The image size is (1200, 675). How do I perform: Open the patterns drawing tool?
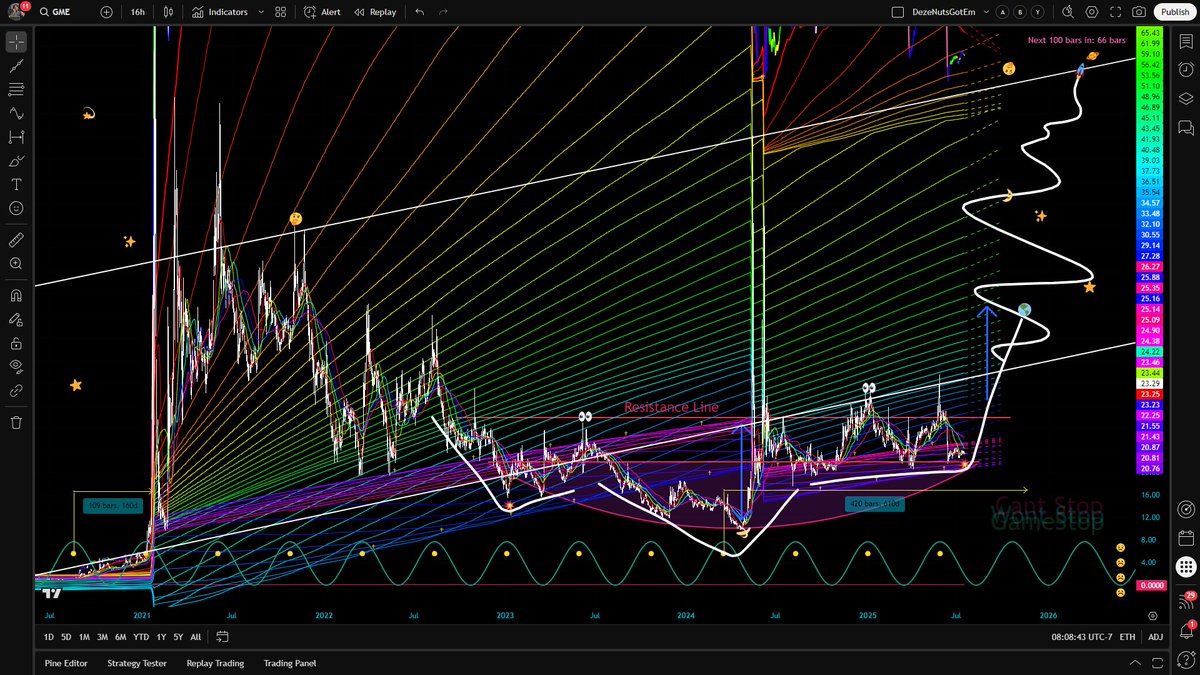pyautogui.click(x=16, y=114)
